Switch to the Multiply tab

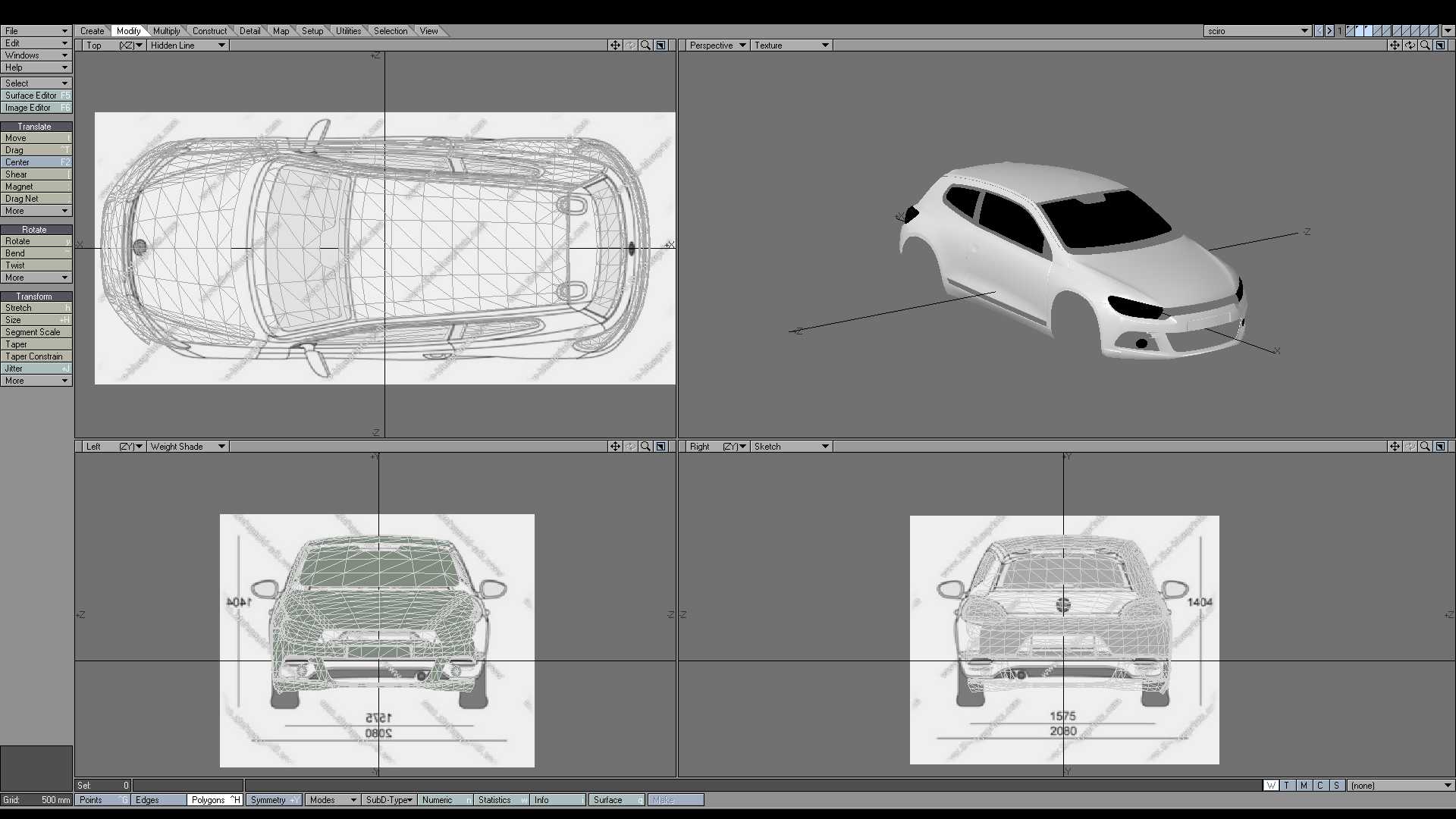click(166, 31)
